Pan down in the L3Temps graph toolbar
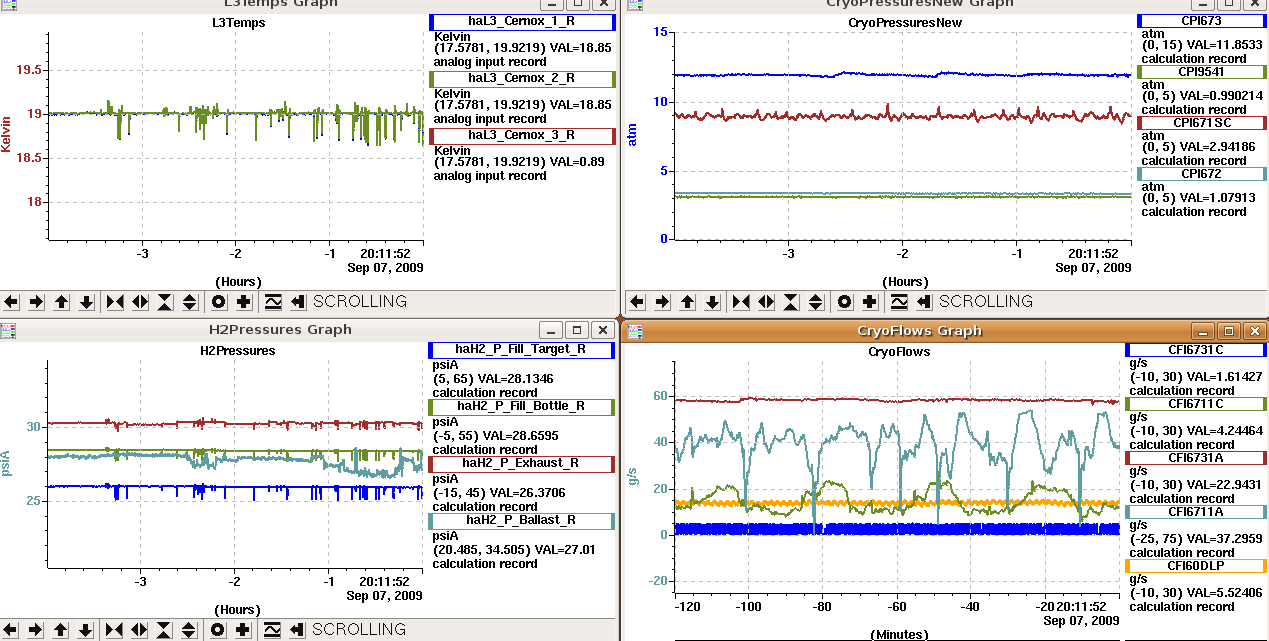 [86, 301]
